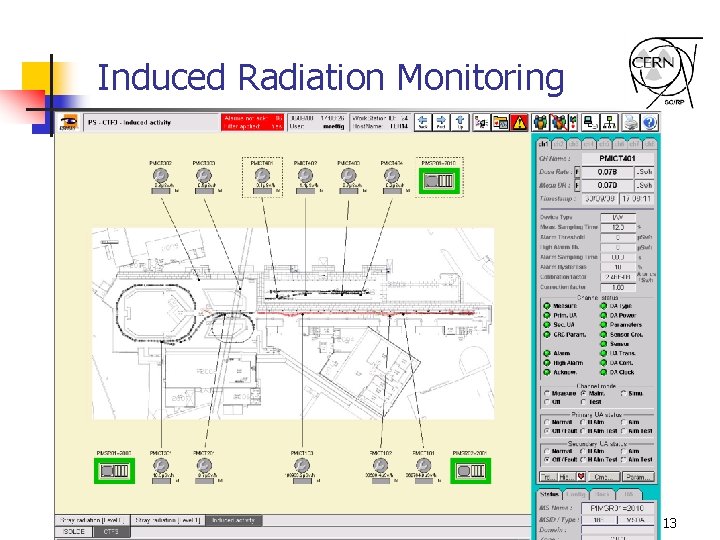Click the red alarms filter status box
Viewport: 720px width, 540px height.
[x=252, y=122]
